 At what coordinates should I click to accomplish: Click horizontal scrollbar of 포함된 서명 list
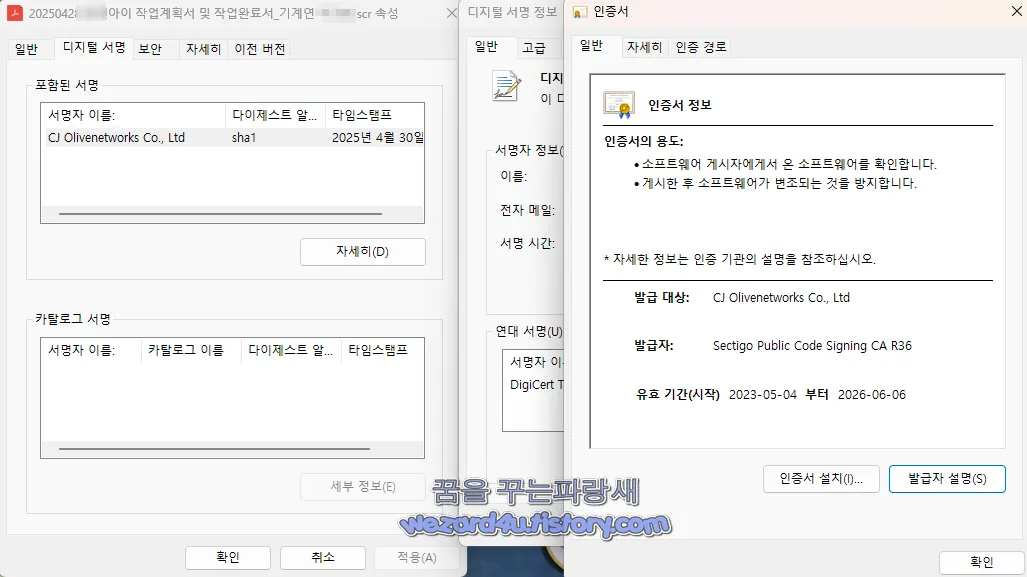220,214
